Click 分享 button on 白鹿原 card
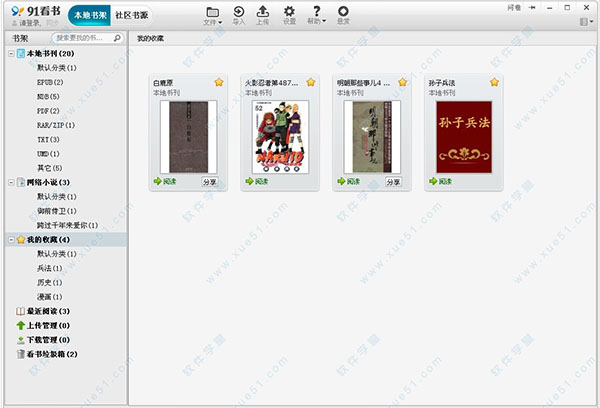Image resolution: width=600 pixels, height=408 pixels. (x=210, y=182)
